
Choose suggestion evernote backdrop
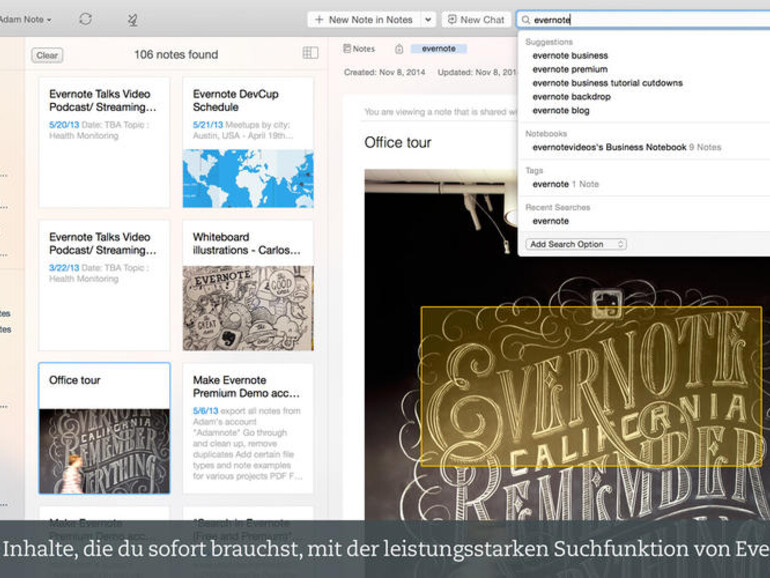click(x=572, y=97)
